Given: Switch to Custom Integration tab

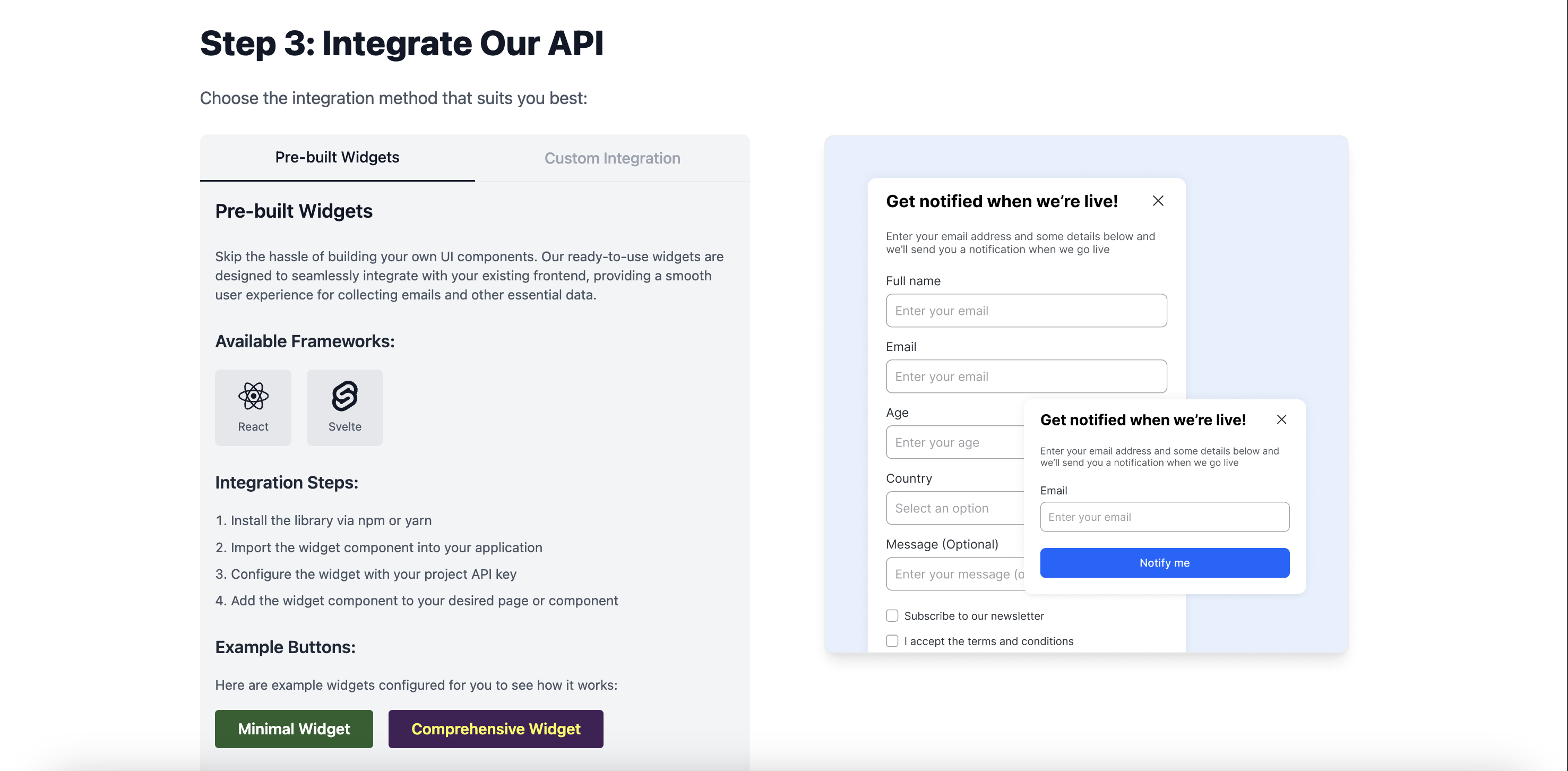Looking at the screenshot, I should click(613, 158).
